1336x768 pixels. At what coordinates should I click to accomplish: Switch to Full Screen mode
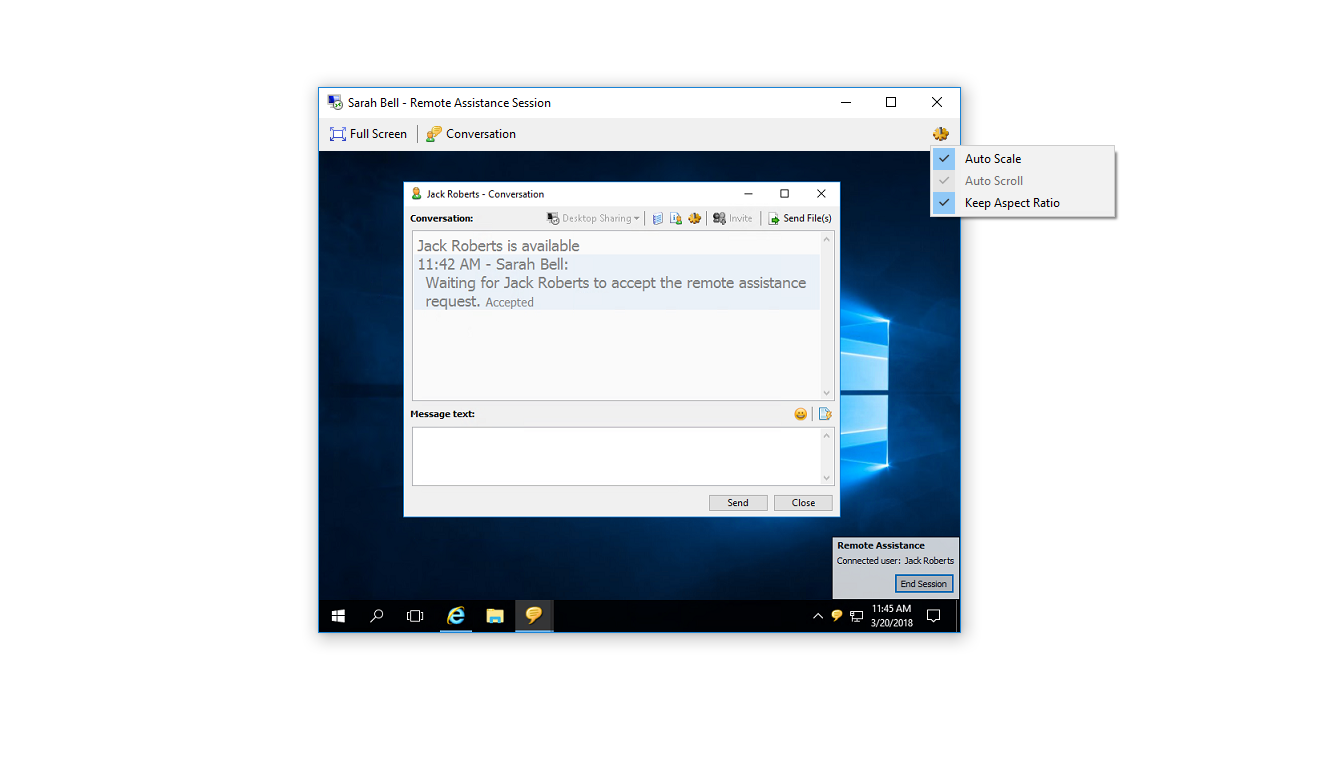pyautogui.click(x=368, y=133)
